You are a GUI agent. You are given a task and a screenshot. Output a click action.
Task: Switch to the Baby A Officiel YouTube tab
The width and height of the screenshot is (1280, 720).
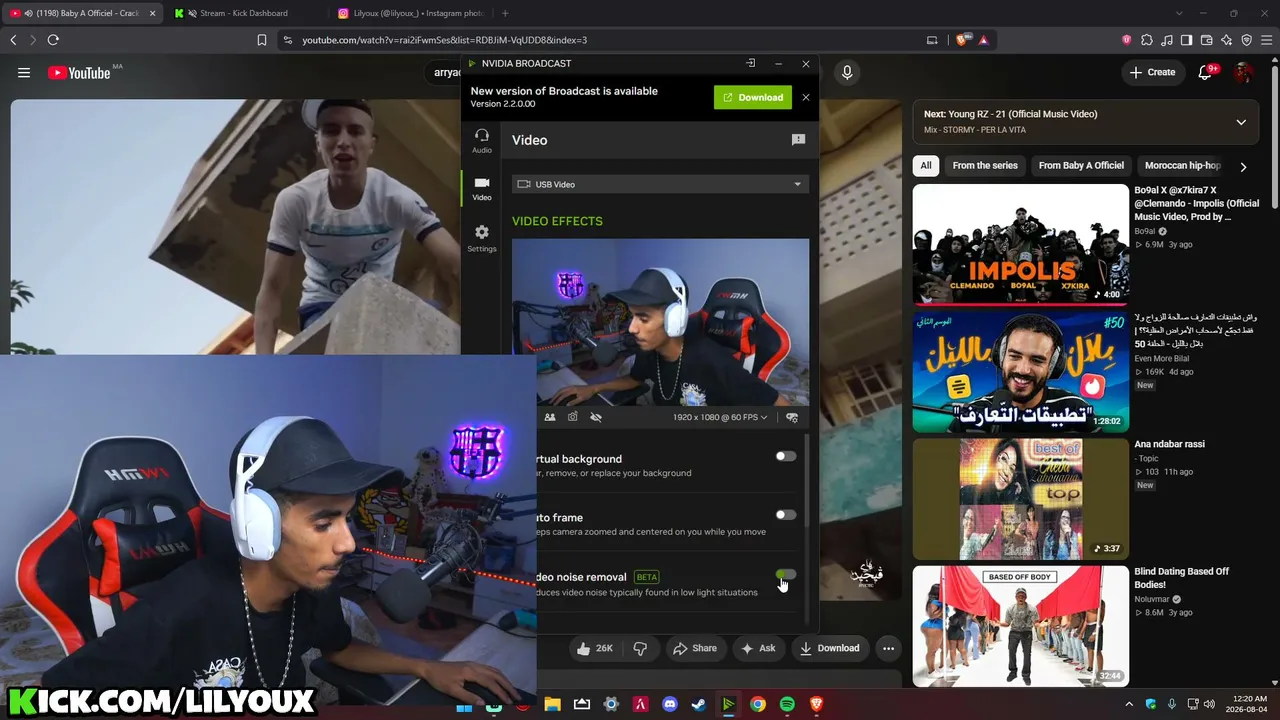tap(82, 13)
